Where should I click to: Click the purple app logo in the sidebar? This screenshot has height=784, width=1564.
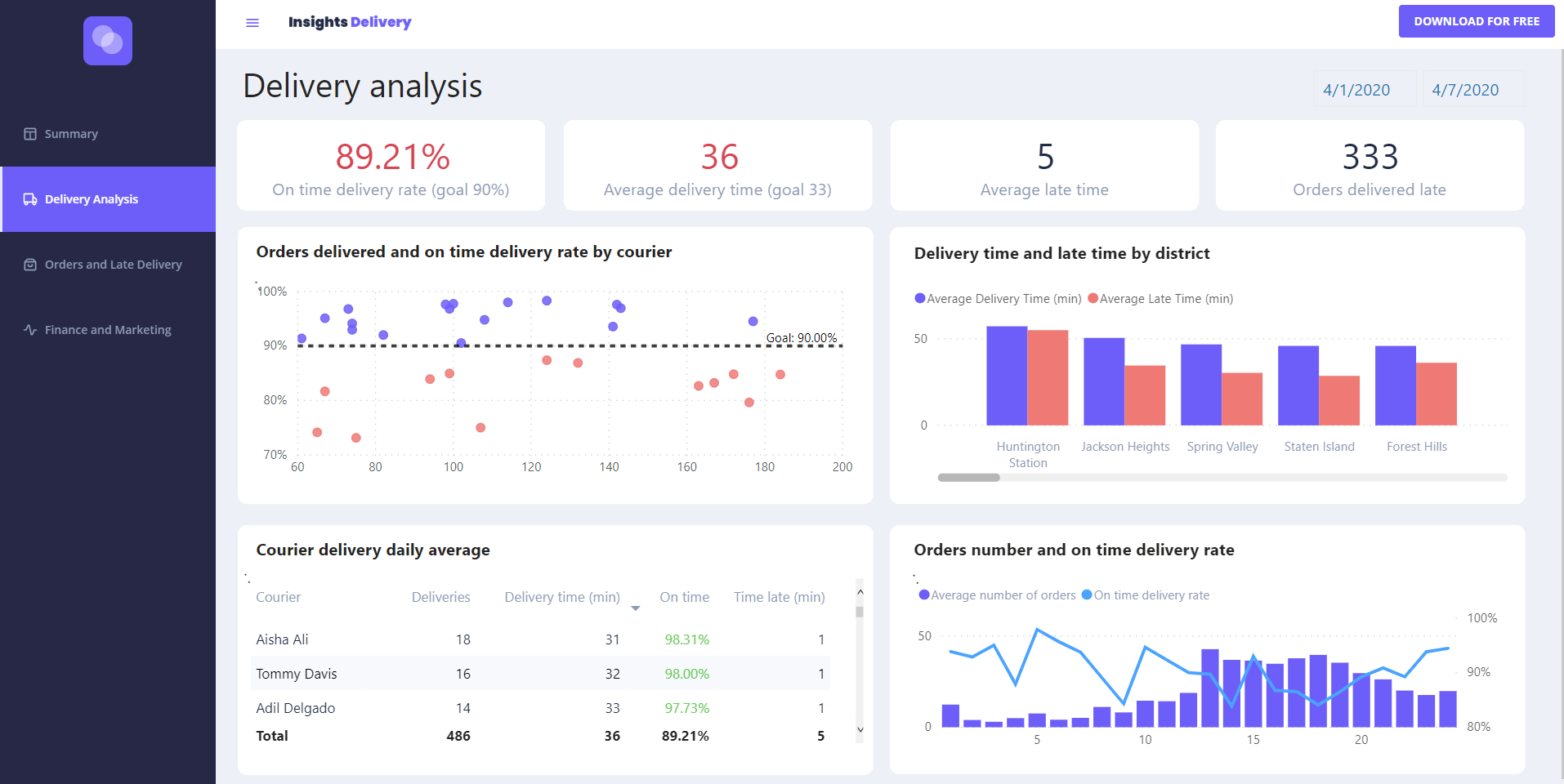tap(107, 40)
